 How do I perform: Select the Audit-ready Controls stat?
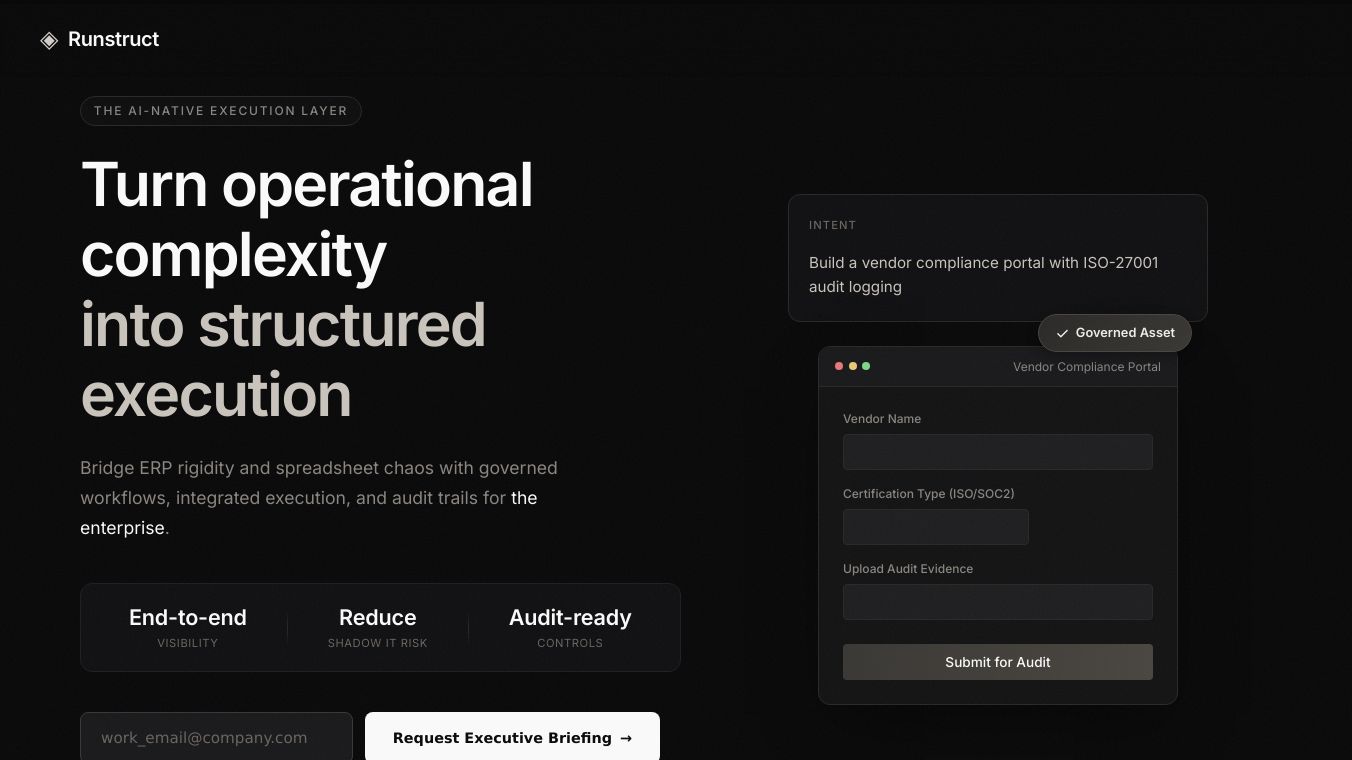click(x=570, y=627)
